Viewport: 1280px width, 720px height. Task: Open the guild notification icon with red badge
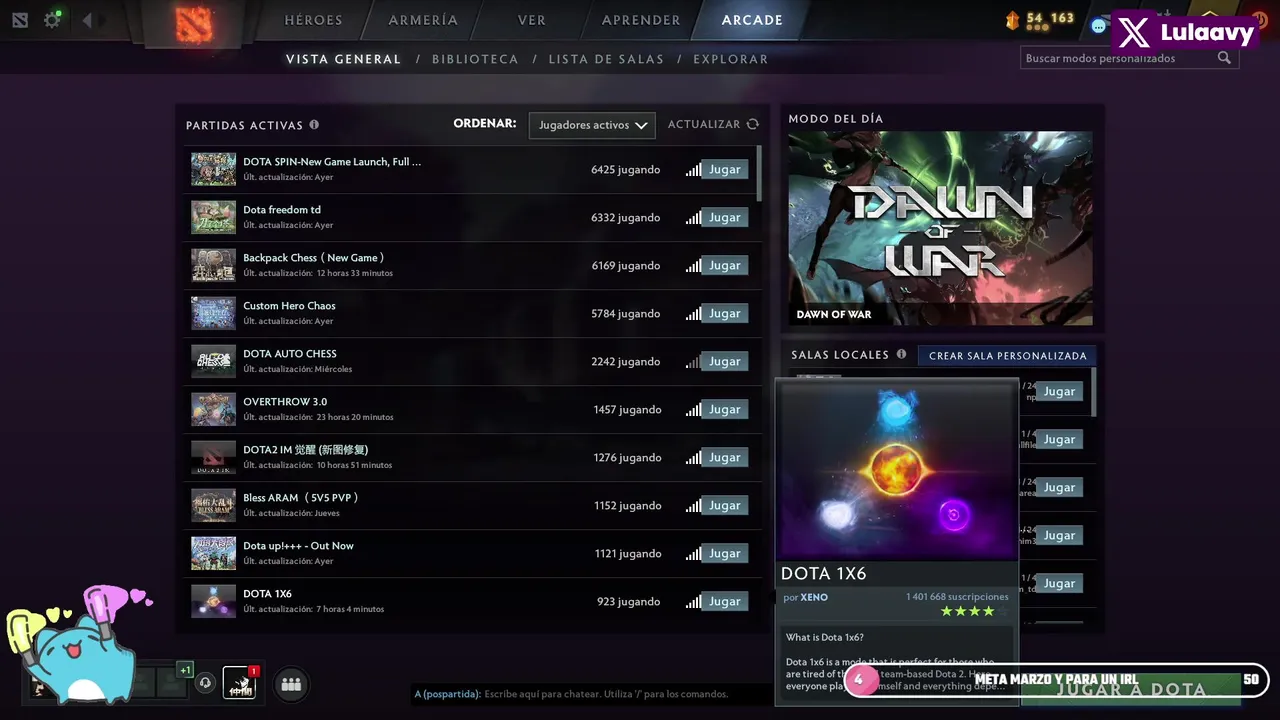(x=239, y=682)
